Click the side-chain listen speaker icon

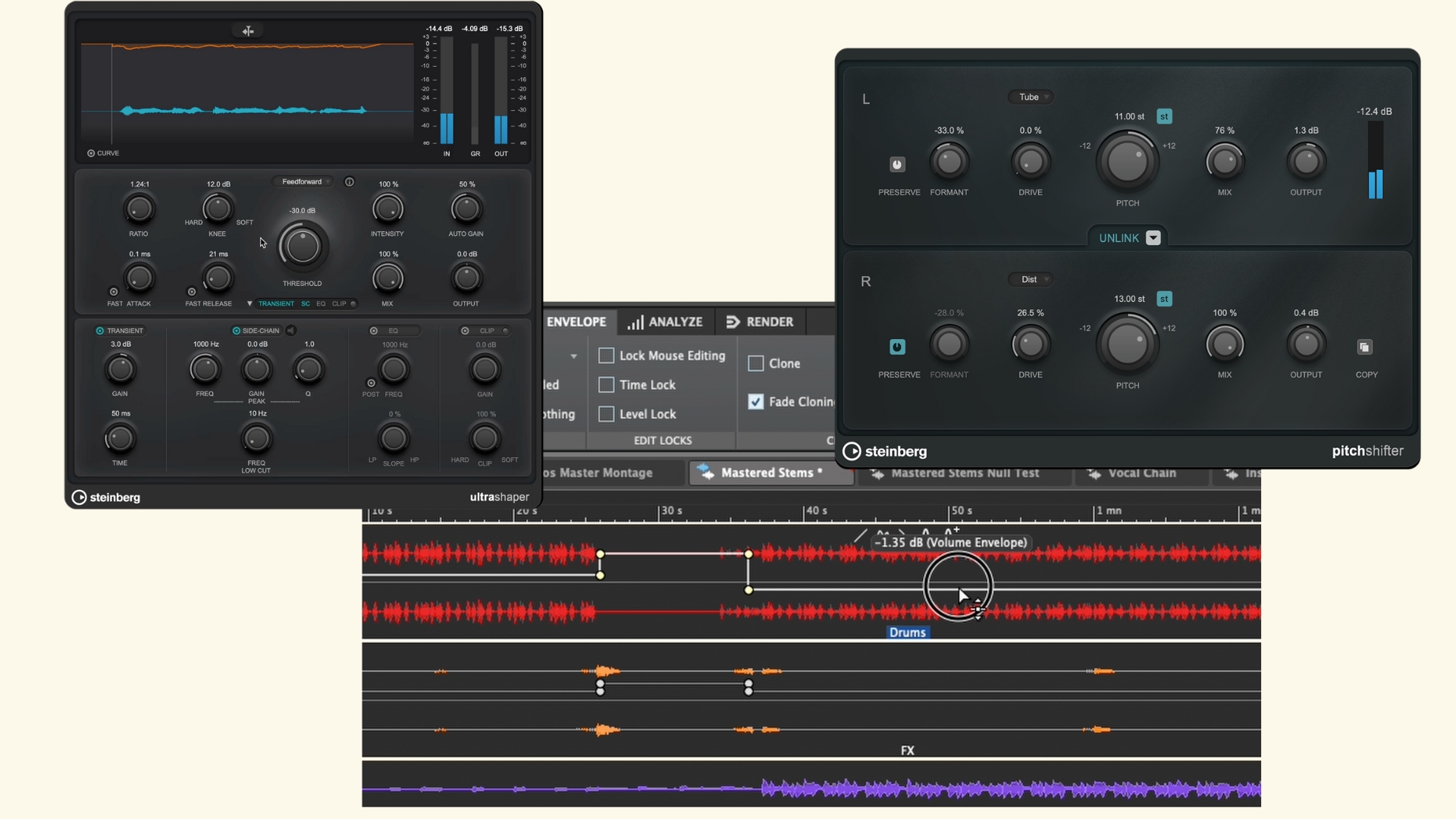291,331
